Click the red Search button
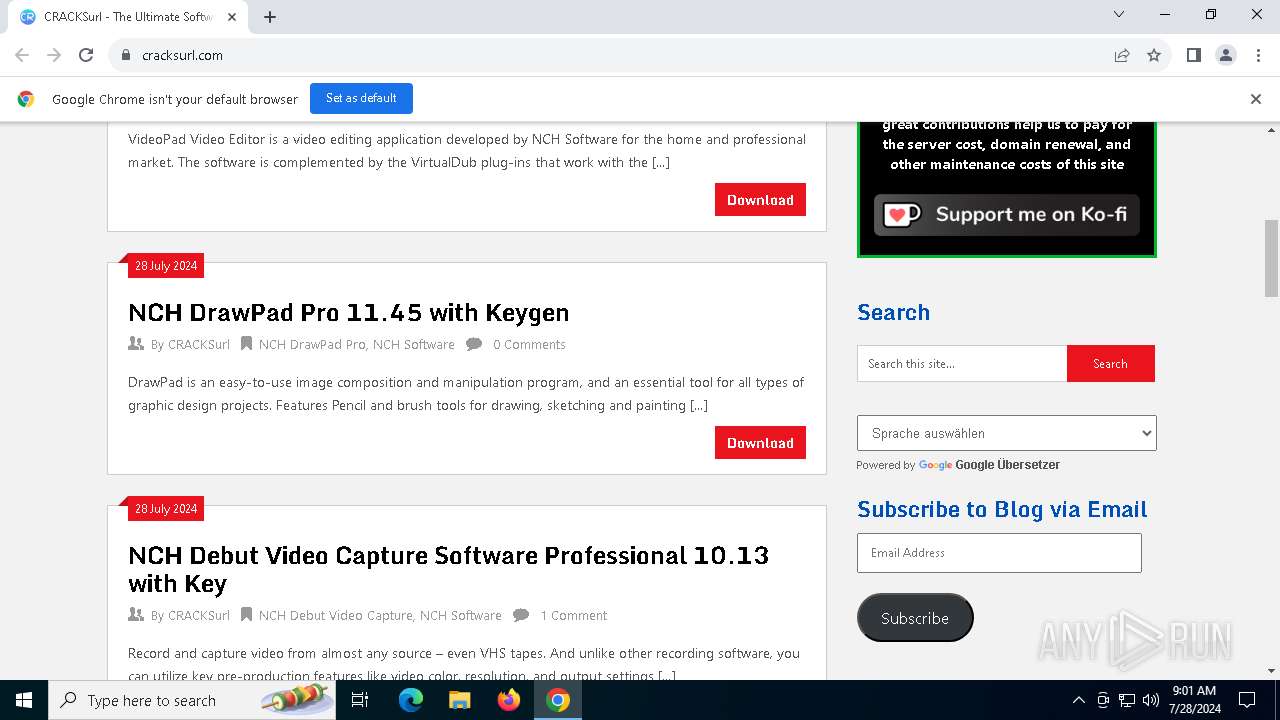Image resolution: width=1280 pixels, height=720 pixels. [1110, 364]
